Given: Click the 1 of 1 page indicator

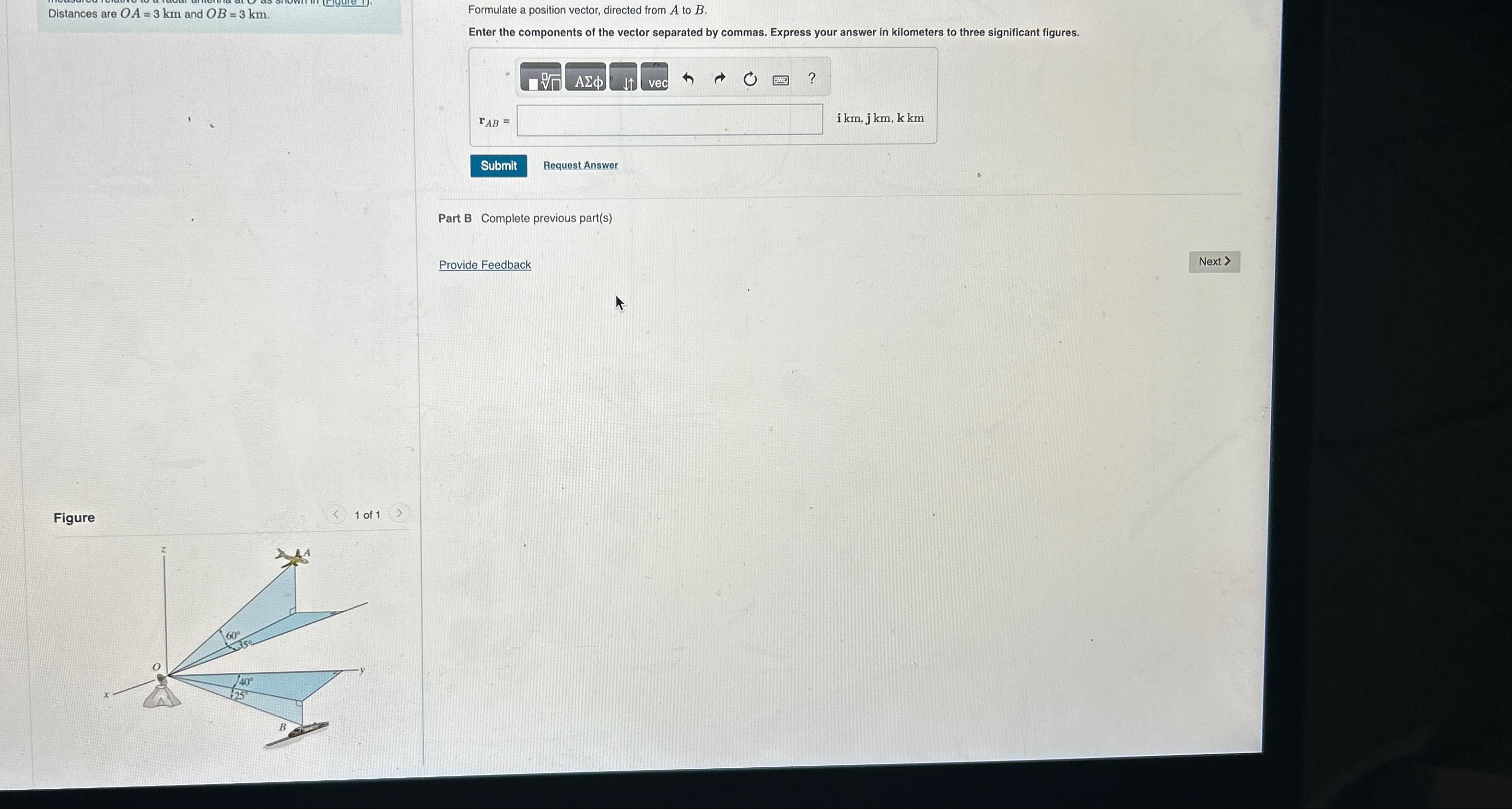Looking at the screenshot, I should pos(366,514).
